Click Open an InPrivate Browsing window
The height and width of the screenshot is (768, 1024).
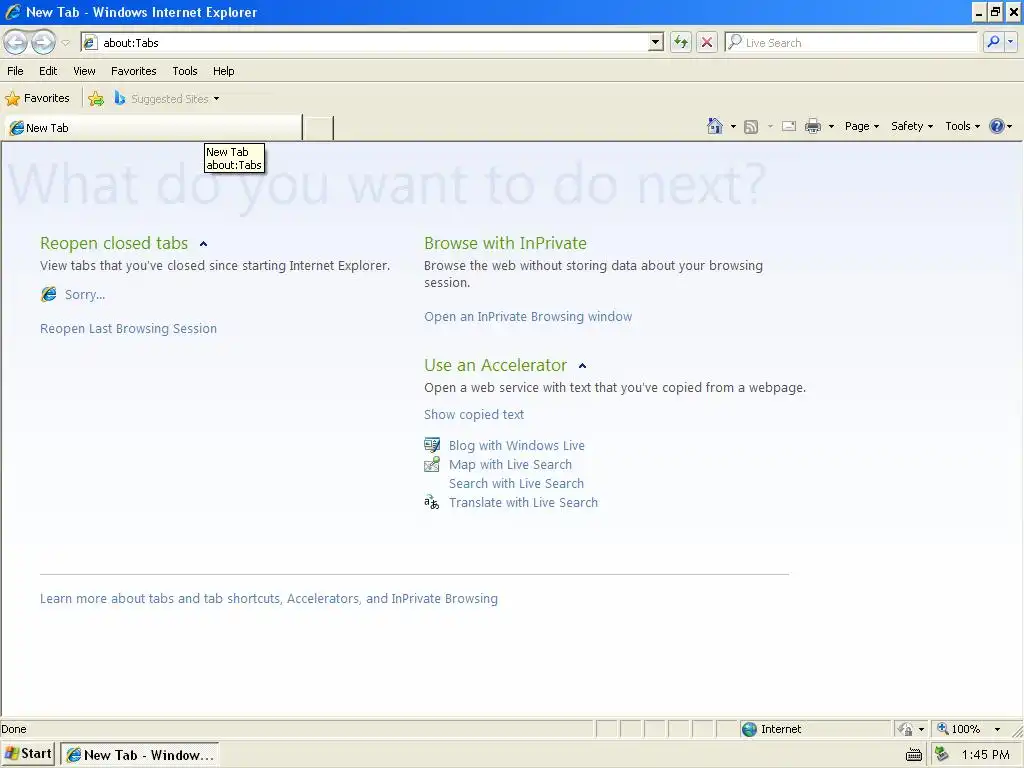click(528, 317)
